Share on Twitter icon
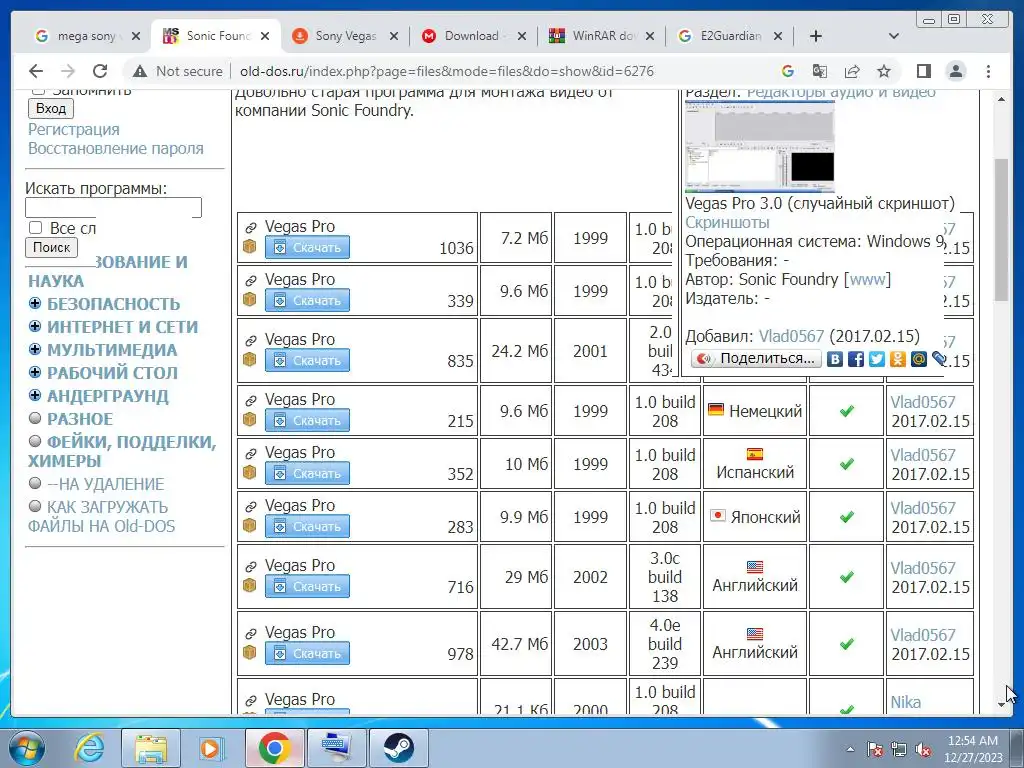Screen dimensions: 1024x768 tap(876, 359)
